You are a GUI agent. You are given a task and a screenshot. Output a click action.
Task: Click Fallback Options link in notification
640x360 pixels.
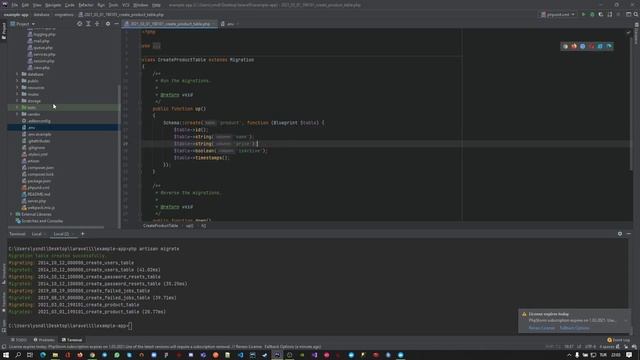click(574, 328)
